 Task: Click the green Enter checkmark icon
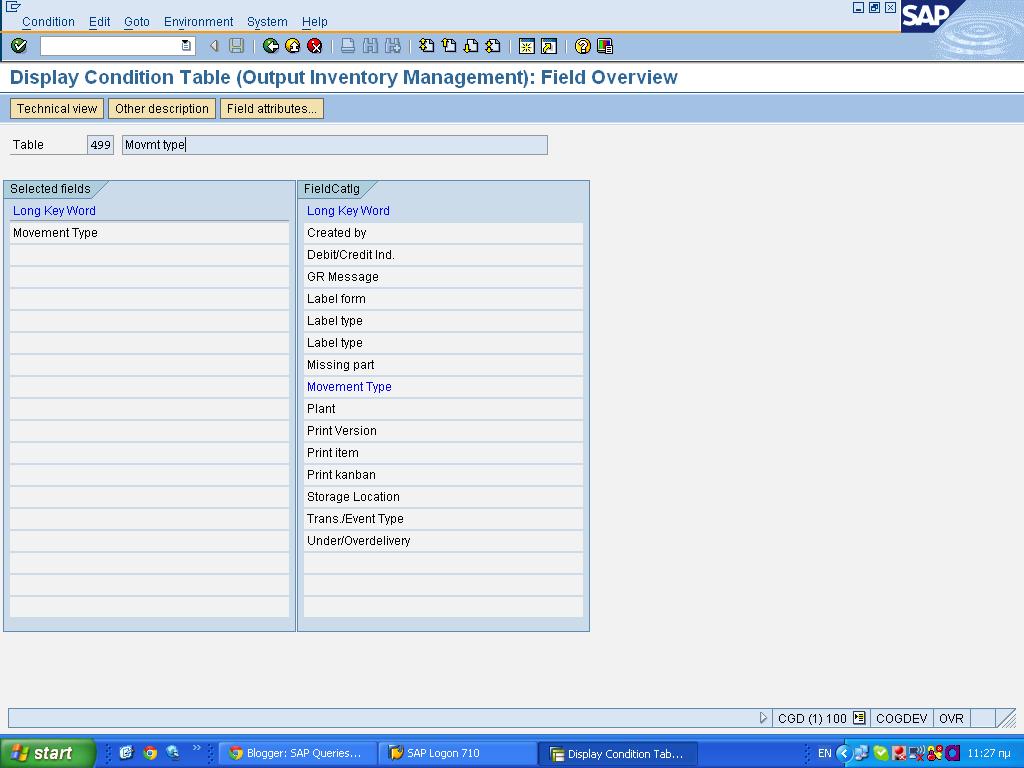(x=19, y=46)
